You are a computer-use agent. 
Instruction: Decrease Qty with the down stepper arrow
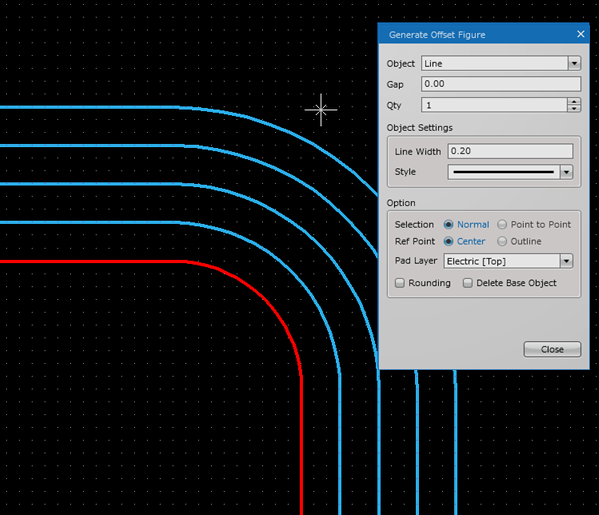574,109
